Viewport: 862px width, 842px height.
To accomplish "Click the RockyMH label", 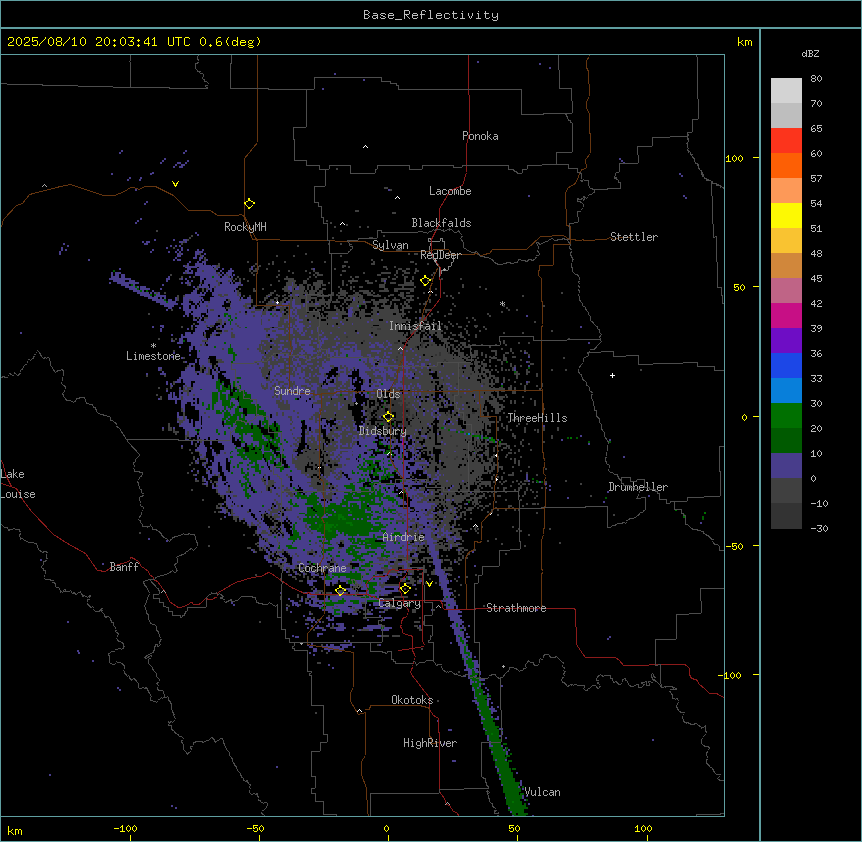I will tap(245, 227).
